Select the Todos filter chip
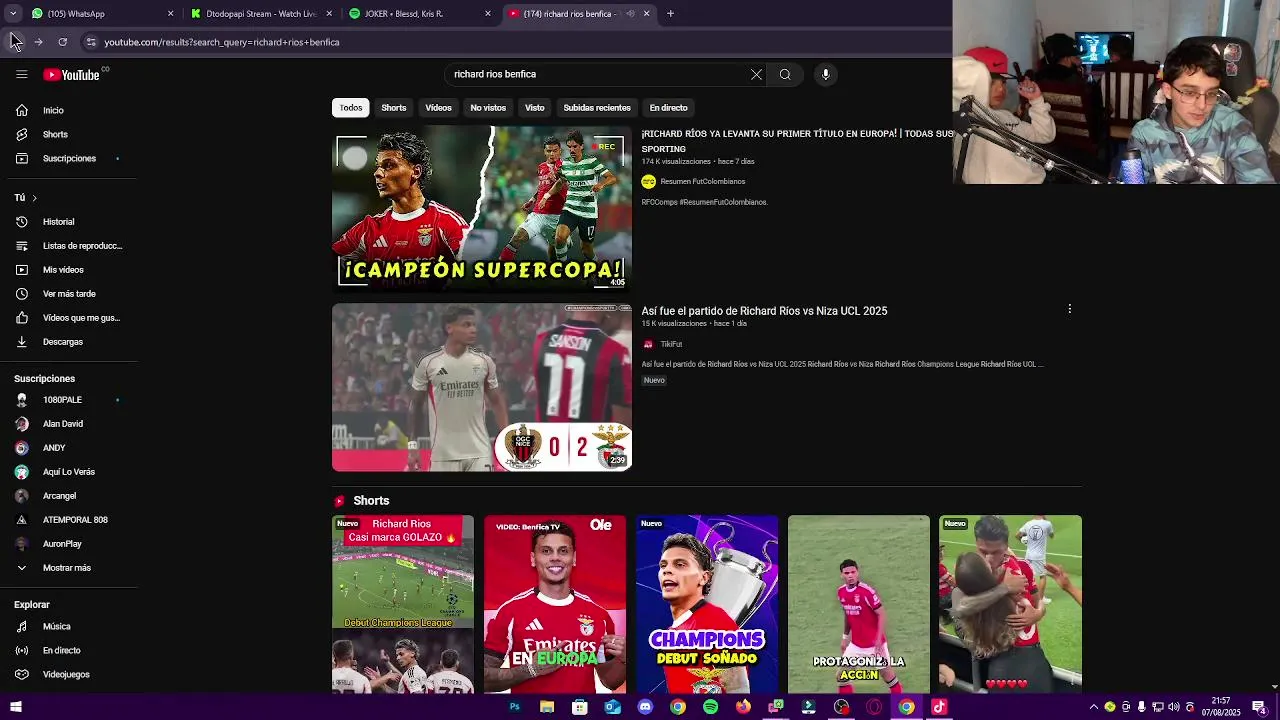Screen dimensions: 1280x720 (351, 108)
